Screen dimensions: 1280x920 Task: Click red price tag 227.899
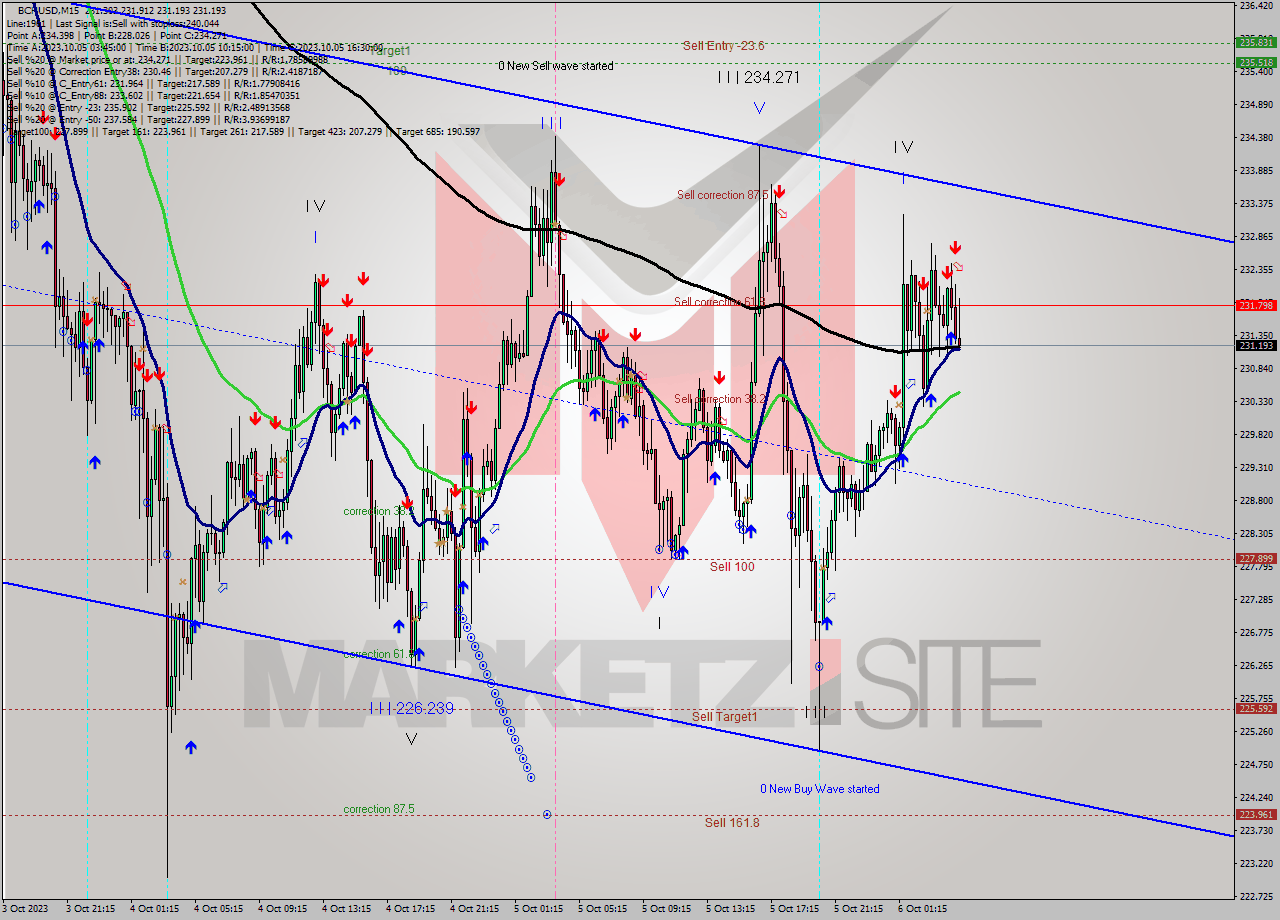pos(1255,558)
